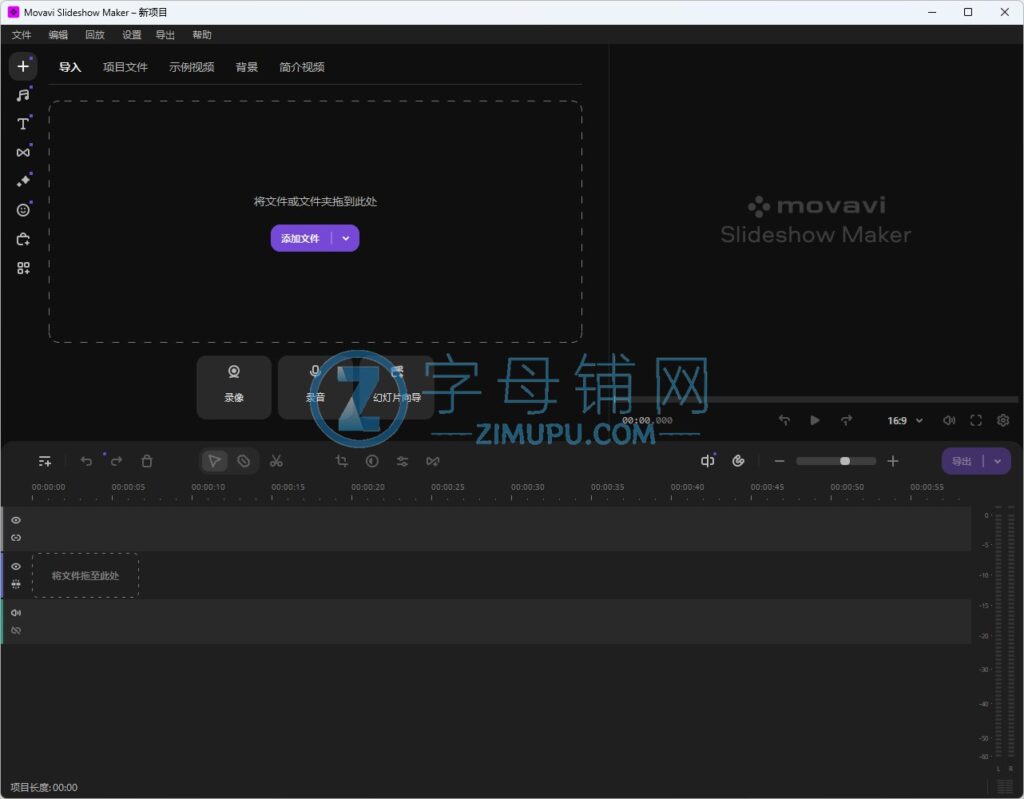Image resolution: width=1024 pixels, height=799 pixels.
Task: Open the Sounds music note panel
Action: (x=23, y=95)
